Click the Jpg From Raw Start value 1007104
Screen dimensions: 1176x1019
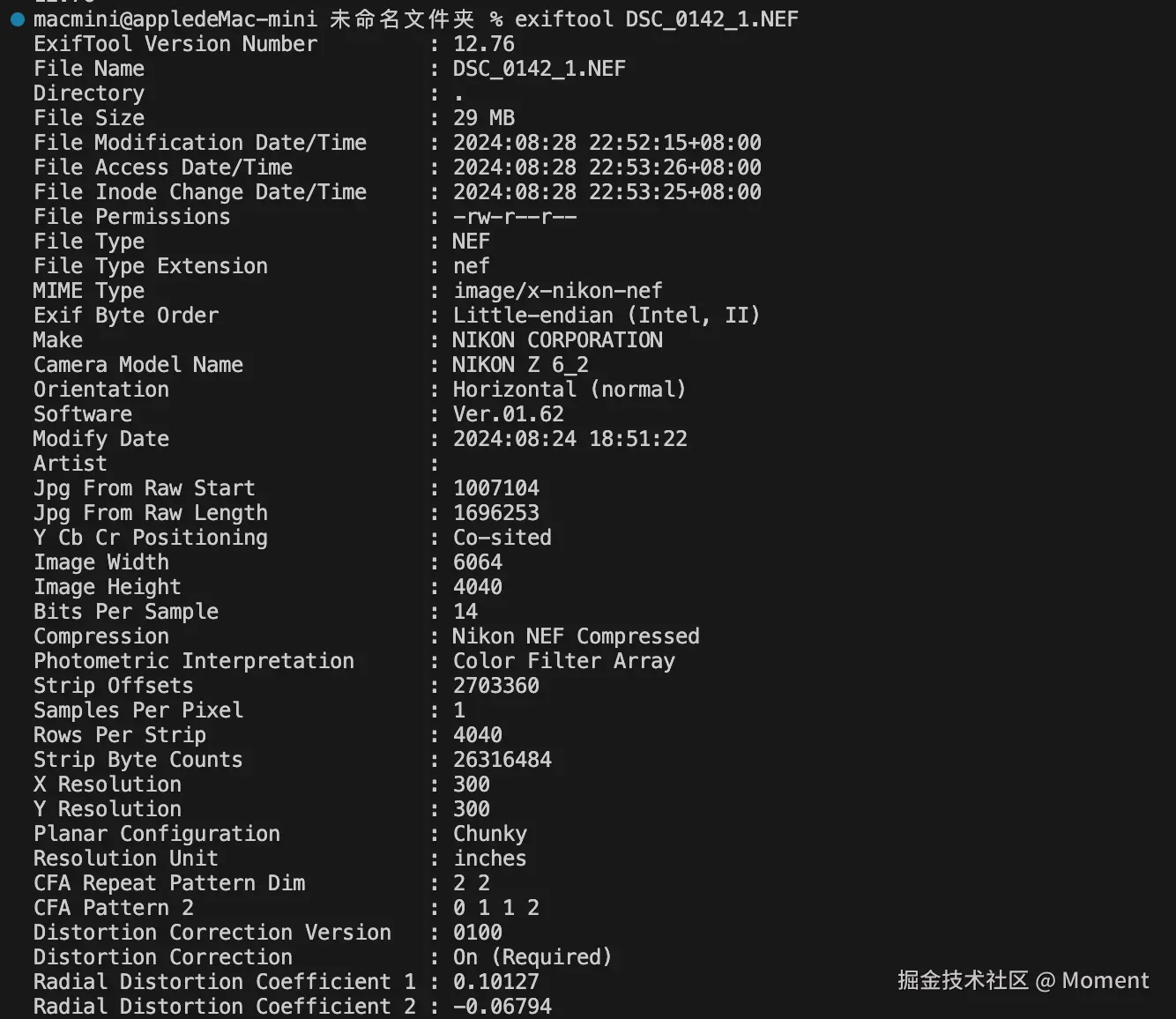click(496, 488)
